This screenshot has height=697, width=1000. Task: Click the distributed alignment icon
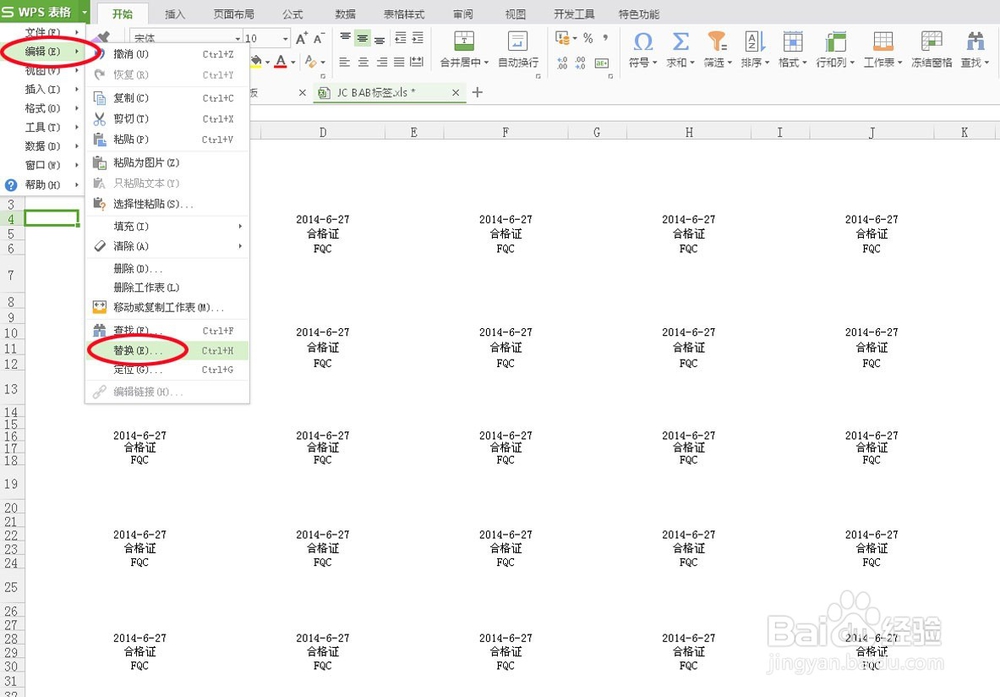click(416, 62)
